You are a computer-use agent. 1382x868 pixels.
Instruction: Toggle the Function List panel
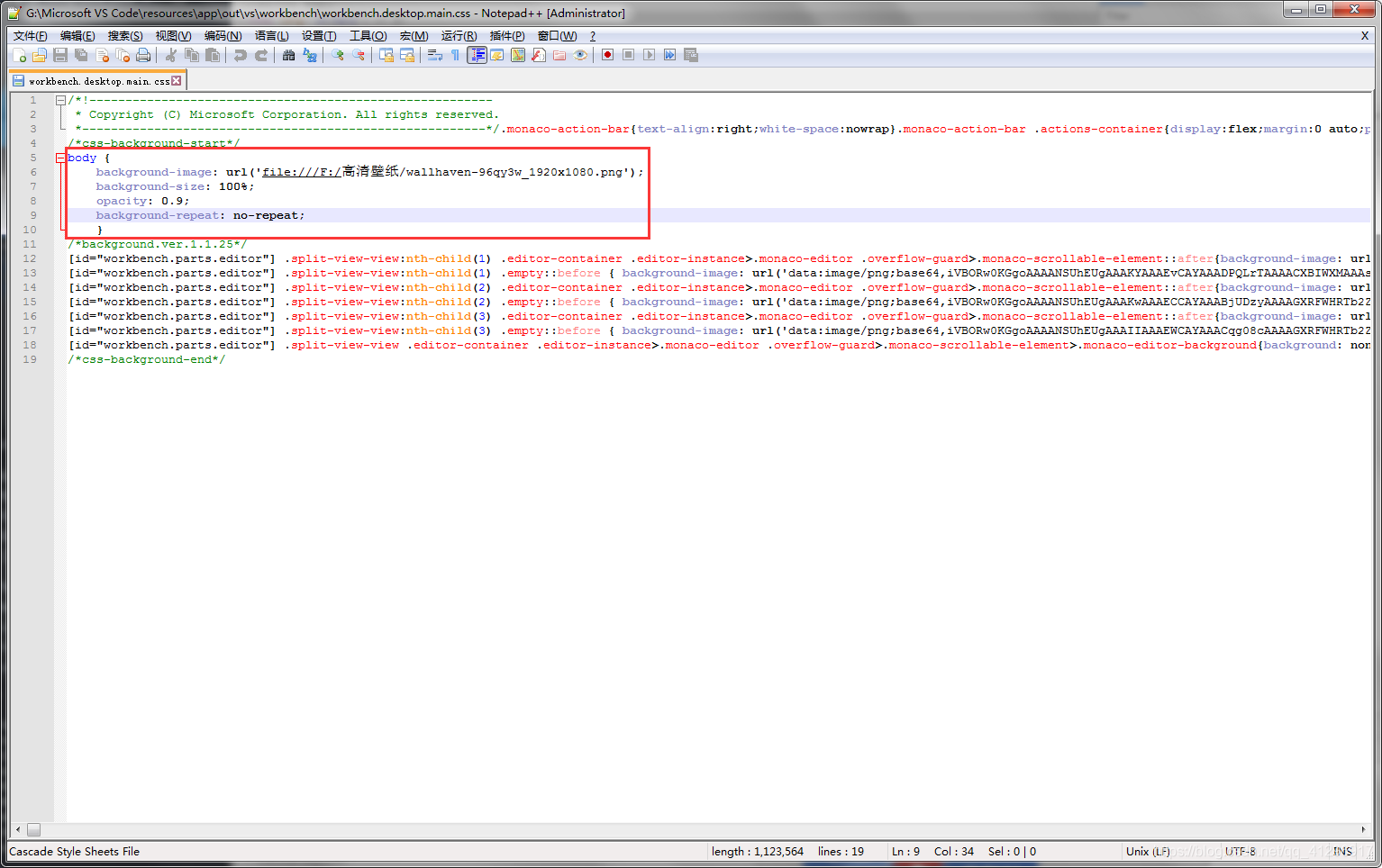(x=538, y=55)
